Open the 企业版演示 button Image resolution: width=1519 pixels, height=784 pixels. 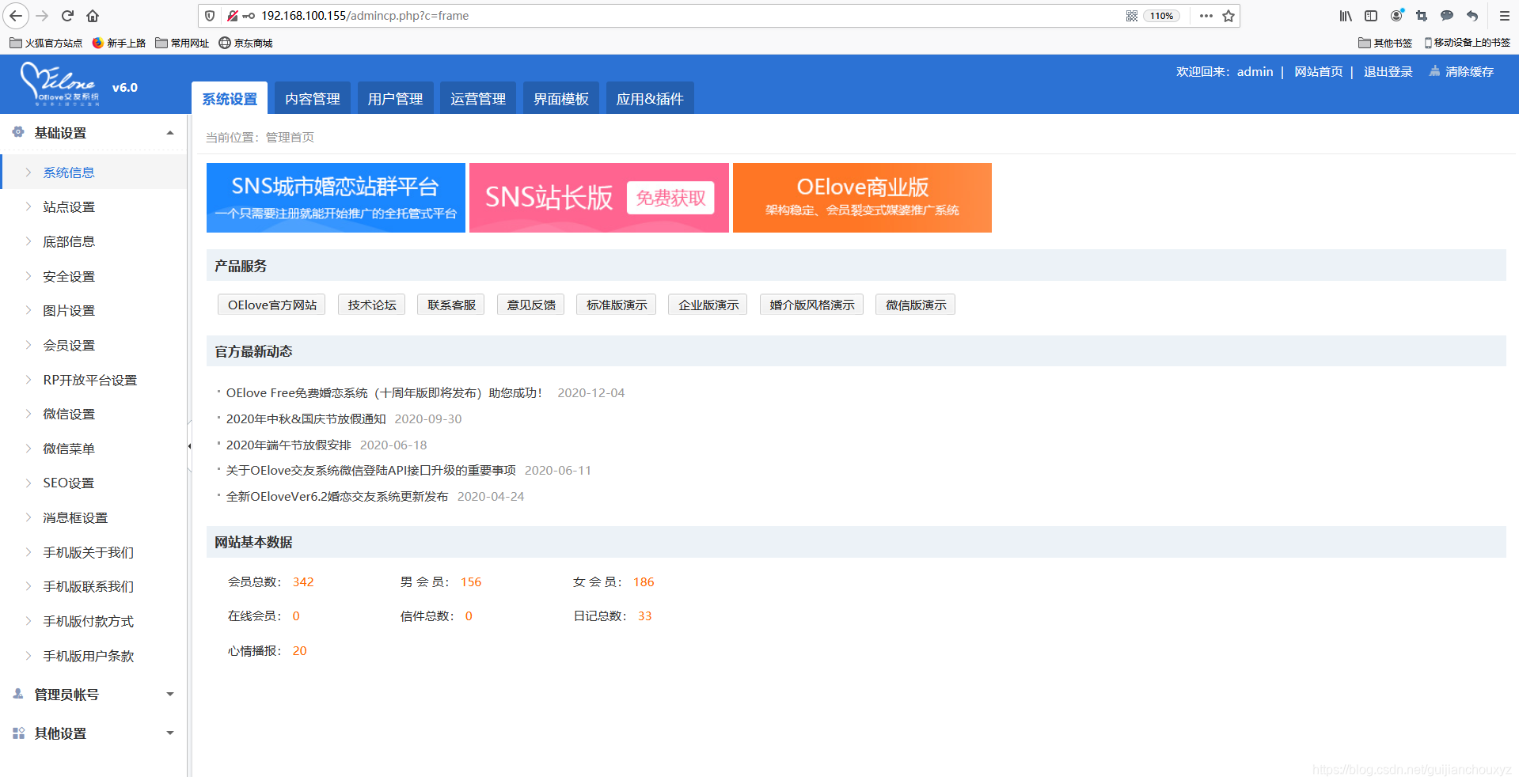click(708, 305)
